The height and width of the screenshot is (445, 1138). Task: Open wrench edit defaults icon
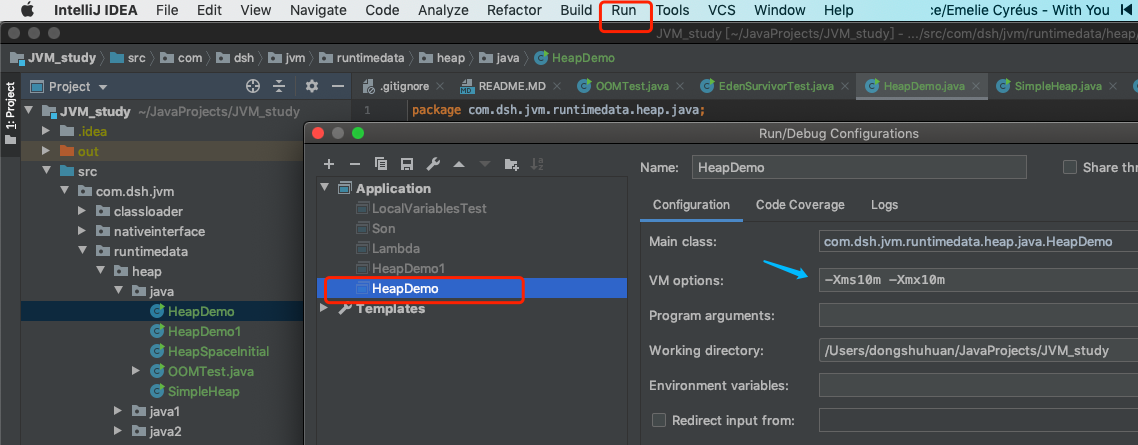[x=433, y=164]
